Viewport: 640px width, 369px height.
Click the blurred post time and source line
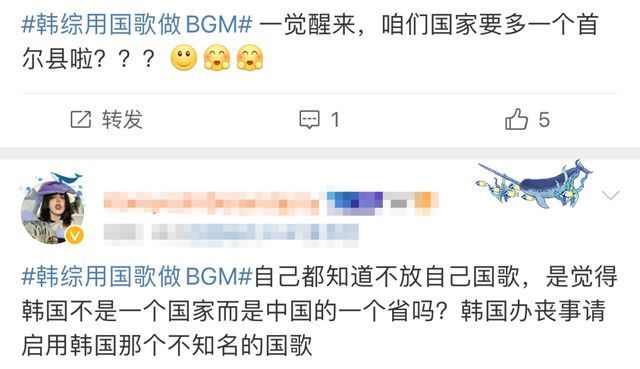coord(231,235)
